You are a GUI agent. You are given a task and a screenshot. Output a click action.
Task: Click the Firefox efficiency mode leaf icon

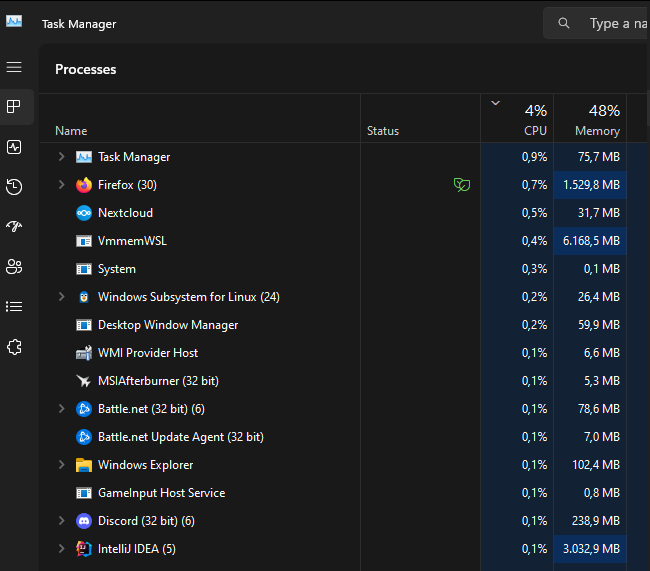pyautogui.click(x=461, y=185)
